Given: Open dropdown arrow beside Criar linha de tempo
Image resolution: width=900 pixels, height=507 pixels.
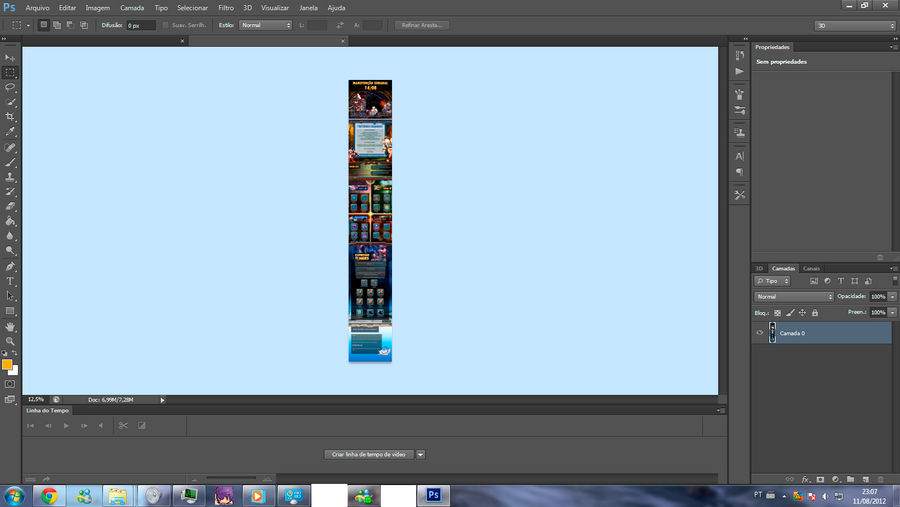Looking at the screenshot, I should [421, 455].
